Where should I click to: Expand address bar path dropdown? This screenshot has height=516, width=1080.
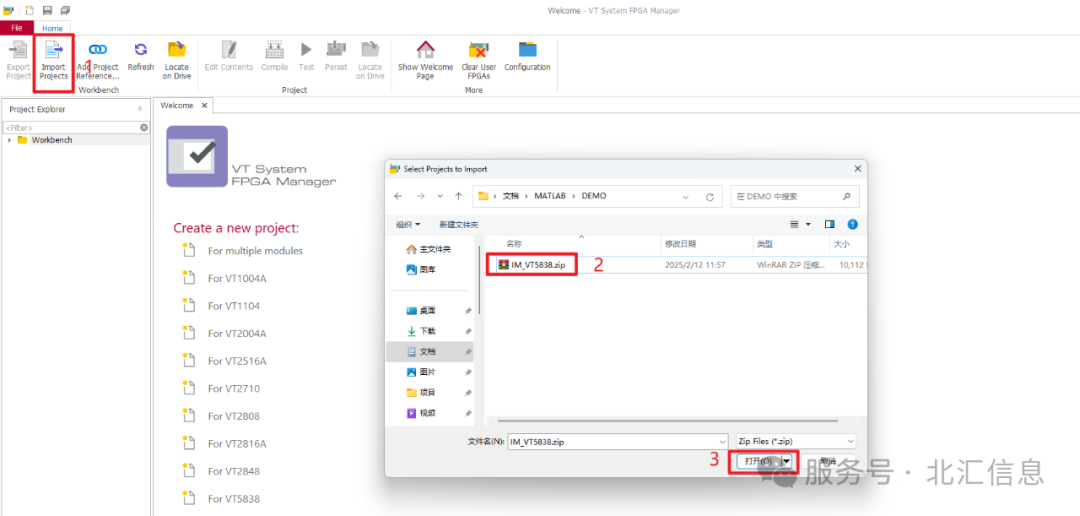pos(685,196)
